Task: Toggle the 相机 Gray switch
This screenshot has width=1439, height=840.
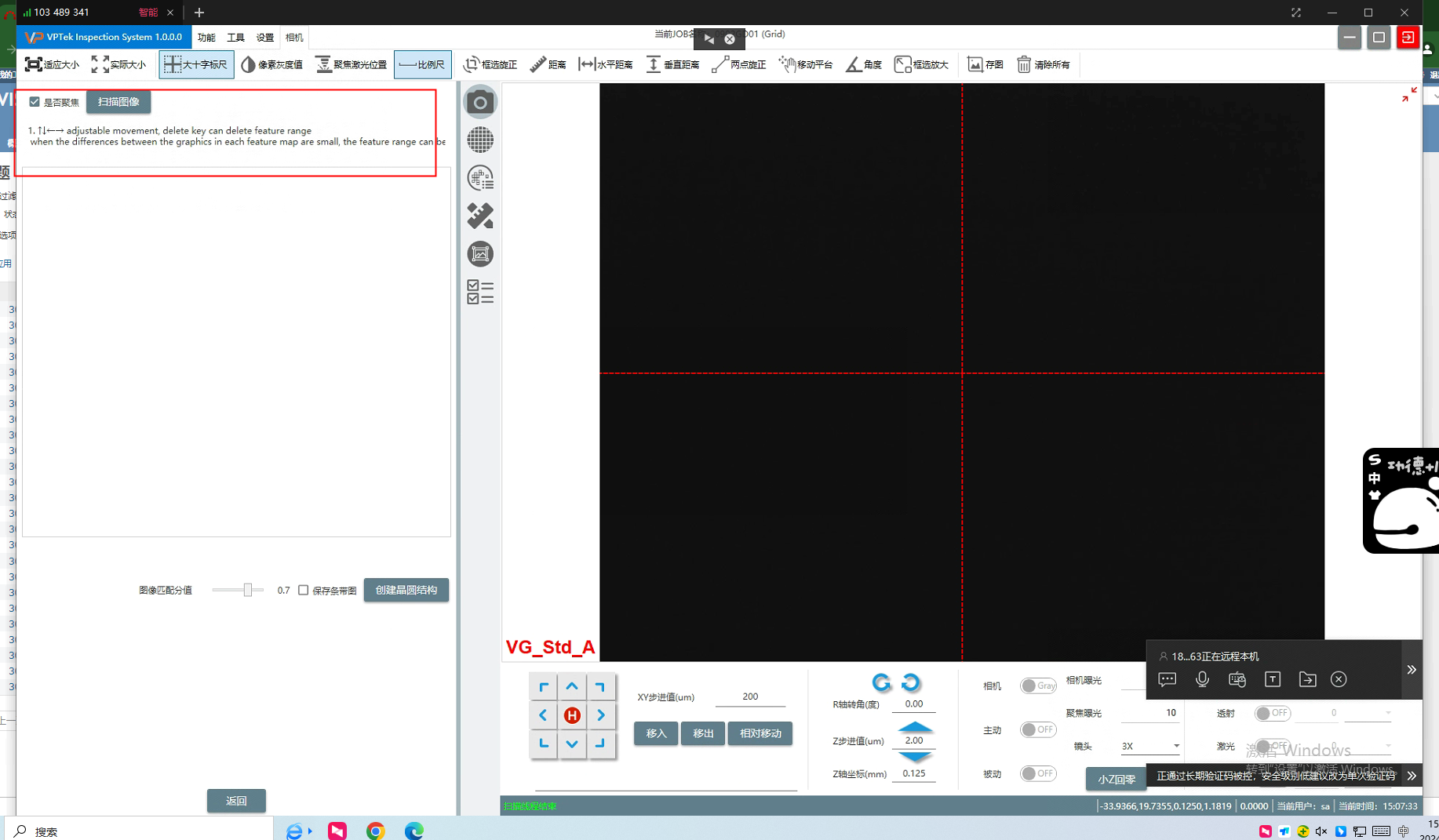Action: coord(1038,685)
